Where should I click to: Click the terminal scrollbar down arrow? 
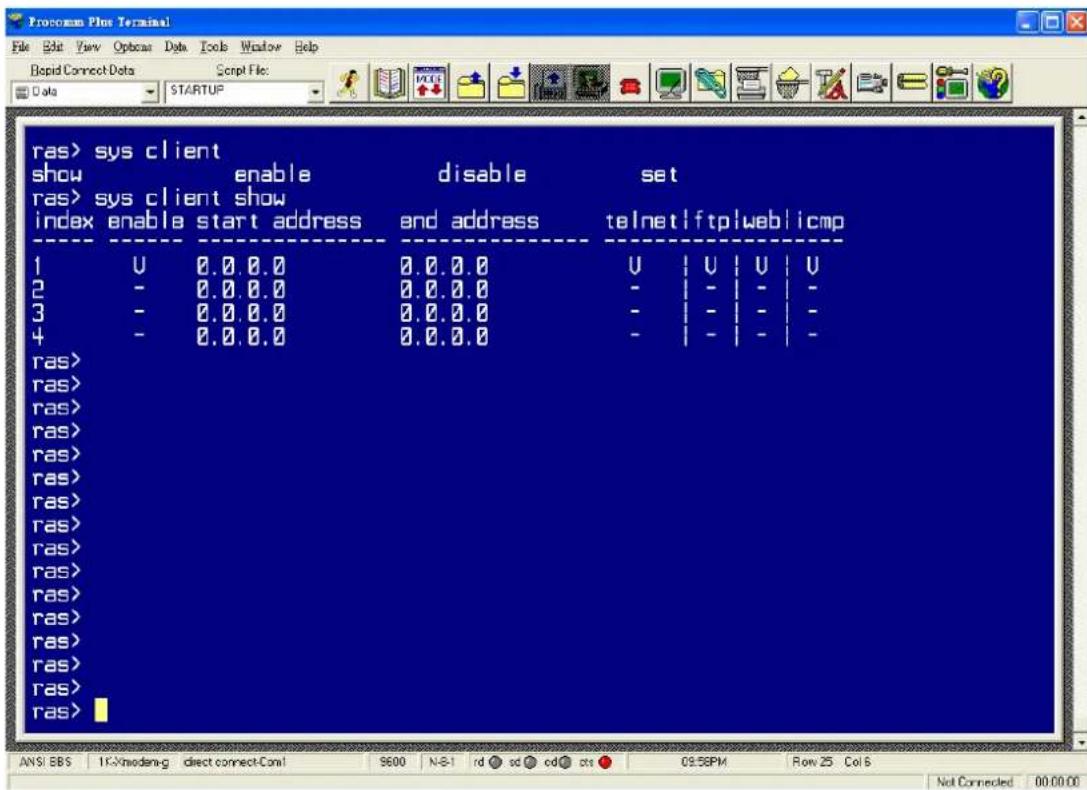(1079, 744)
